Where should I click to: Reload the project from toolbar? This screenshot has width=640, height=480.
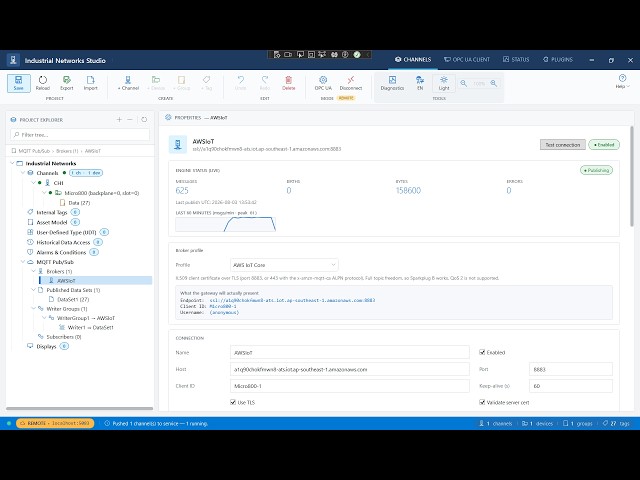(x=42, y=83)
